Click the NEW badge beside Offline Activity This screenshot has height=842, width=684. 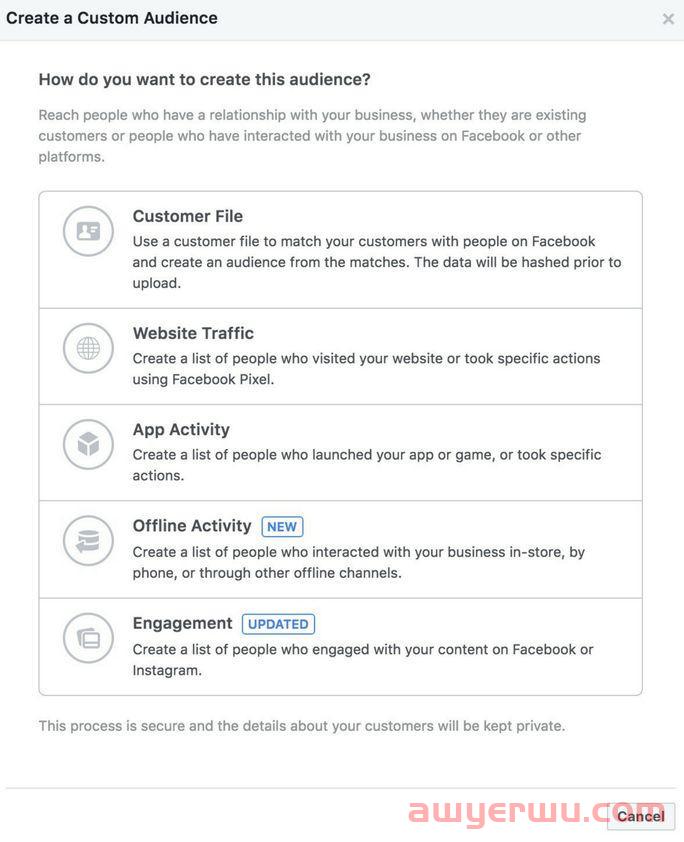pos(282,527)
